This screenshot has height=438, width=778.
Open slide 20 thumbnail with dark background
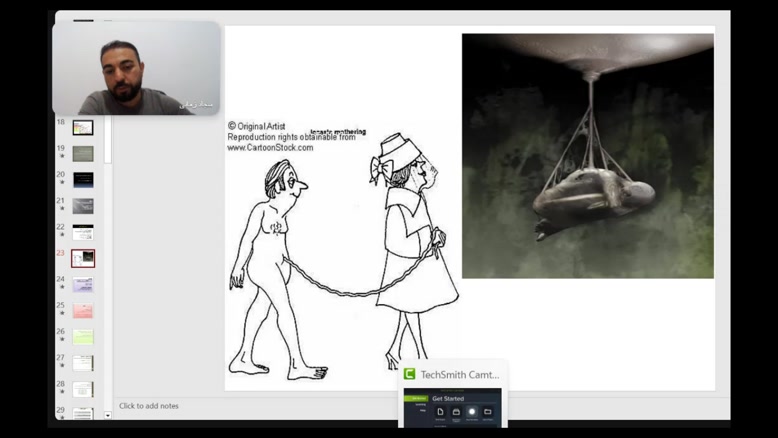point(83,180)
